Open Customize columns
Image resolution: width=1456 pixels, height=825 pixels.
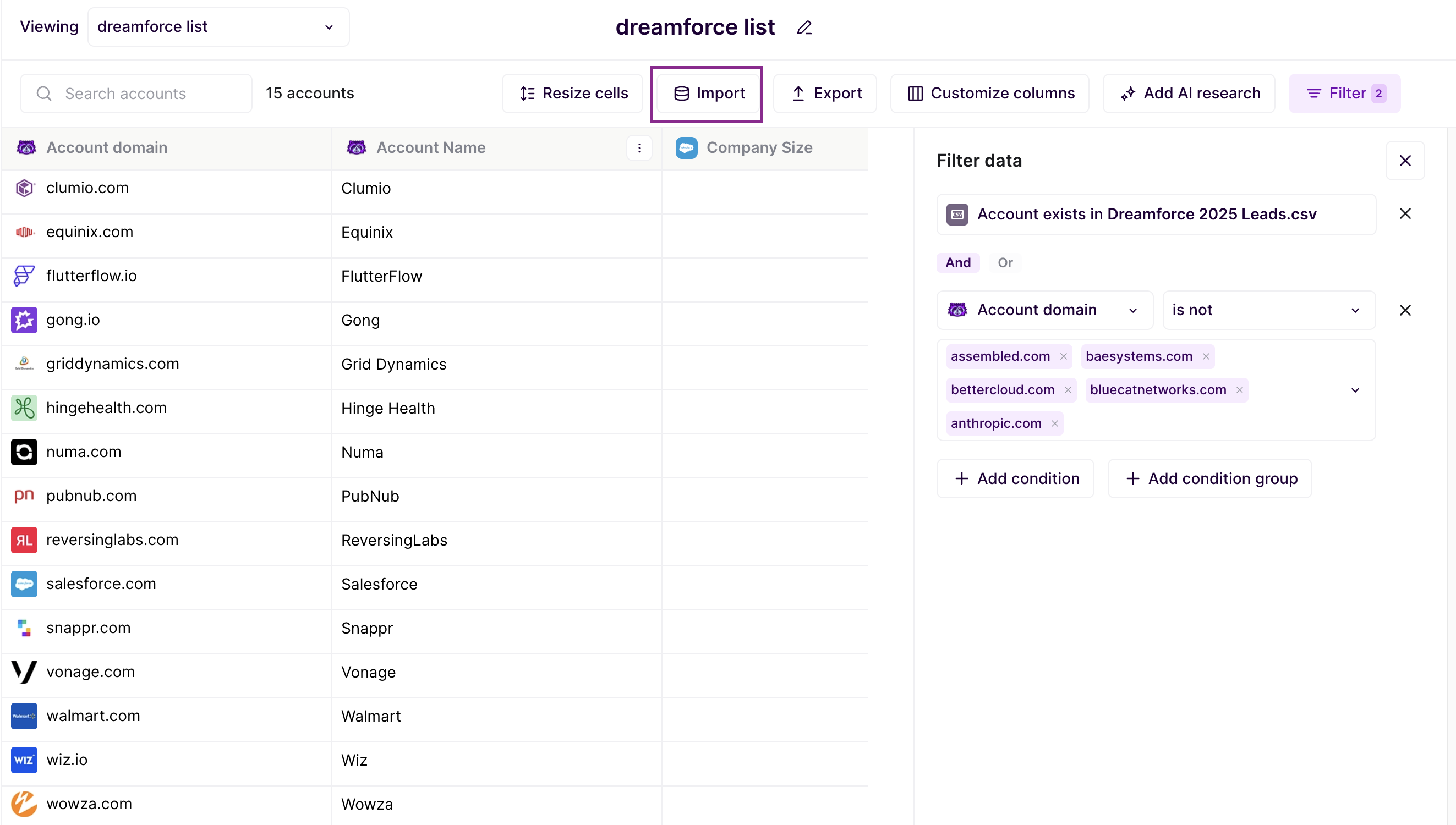pos(990,94)
